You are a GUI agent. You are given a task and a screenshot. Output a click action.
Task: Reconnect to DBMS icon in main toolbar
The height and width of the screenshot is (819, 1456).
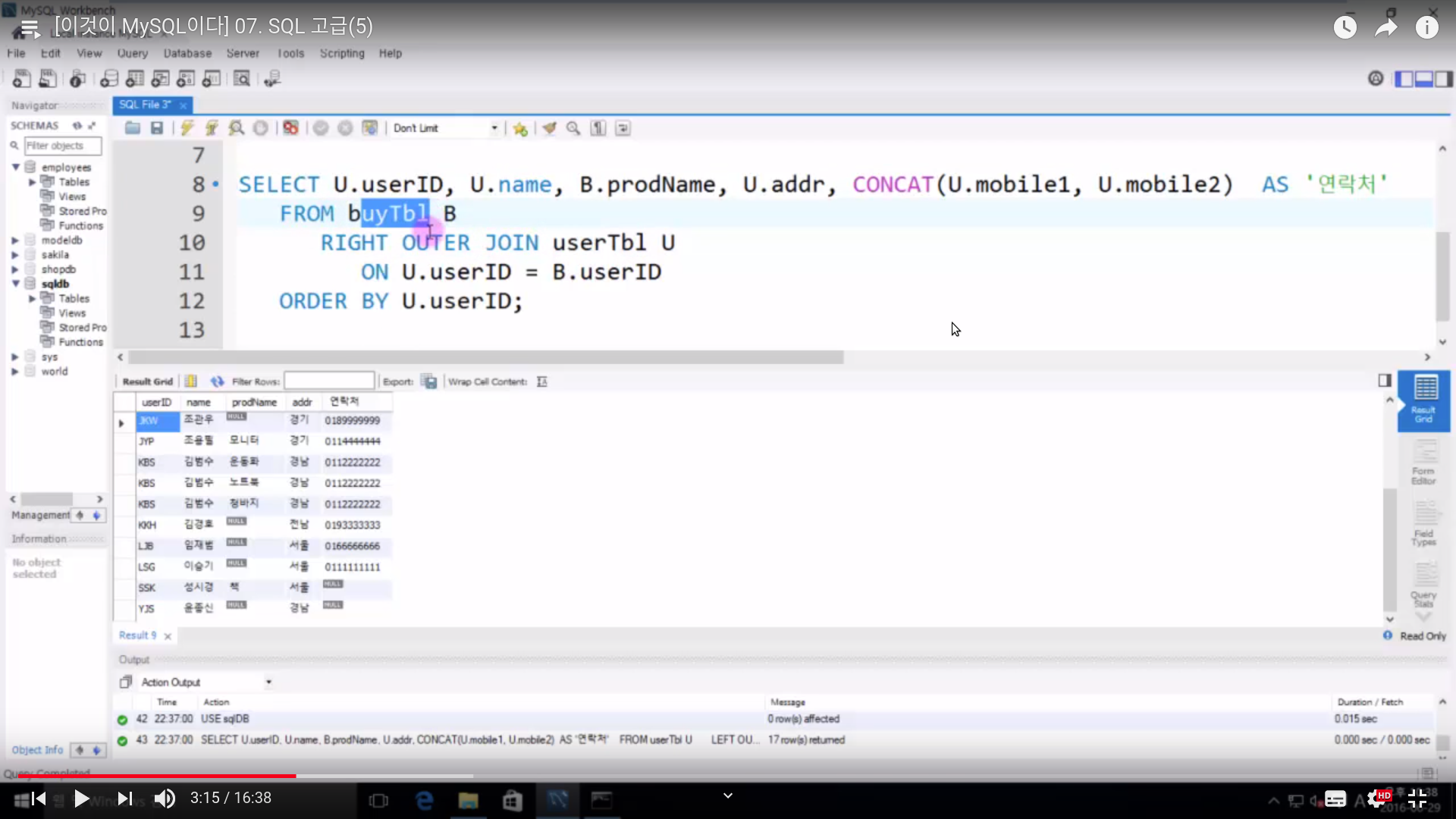(x=272, y=78)
